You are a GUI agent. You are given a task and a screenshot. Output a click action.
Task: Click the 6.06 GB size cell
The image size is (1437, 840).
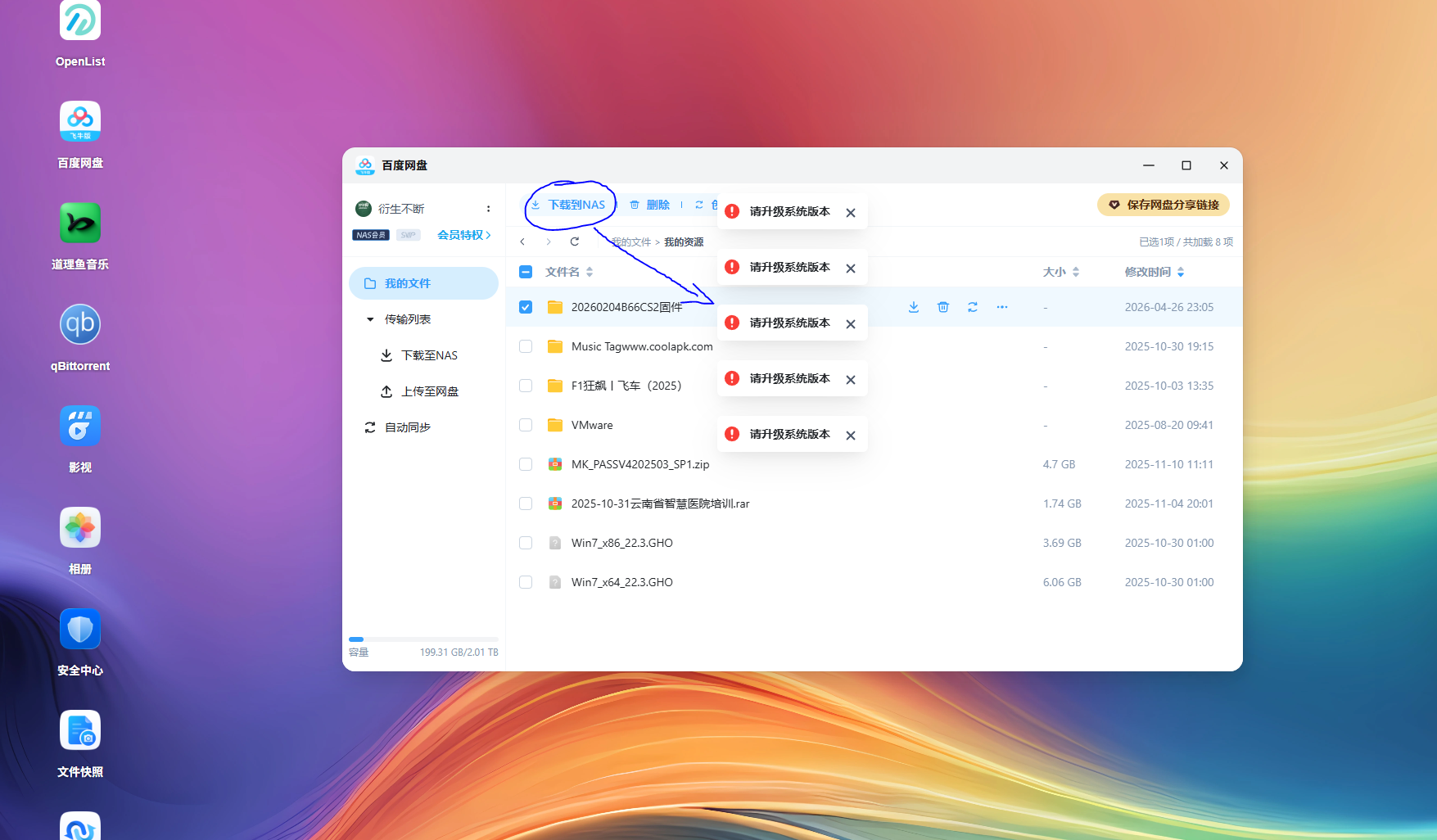coord(1062,582)
